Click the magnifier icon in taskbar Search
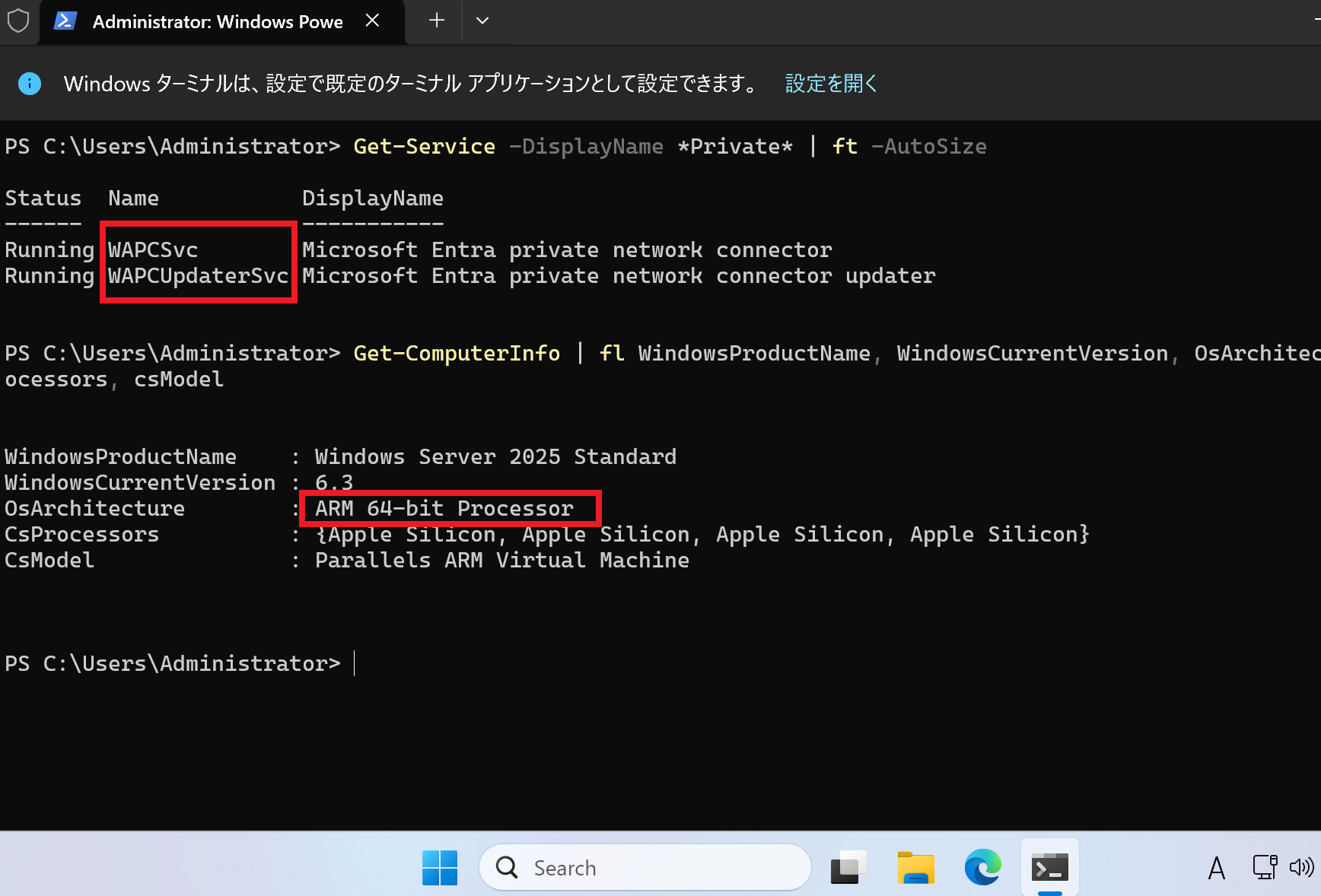 point(507,868)
